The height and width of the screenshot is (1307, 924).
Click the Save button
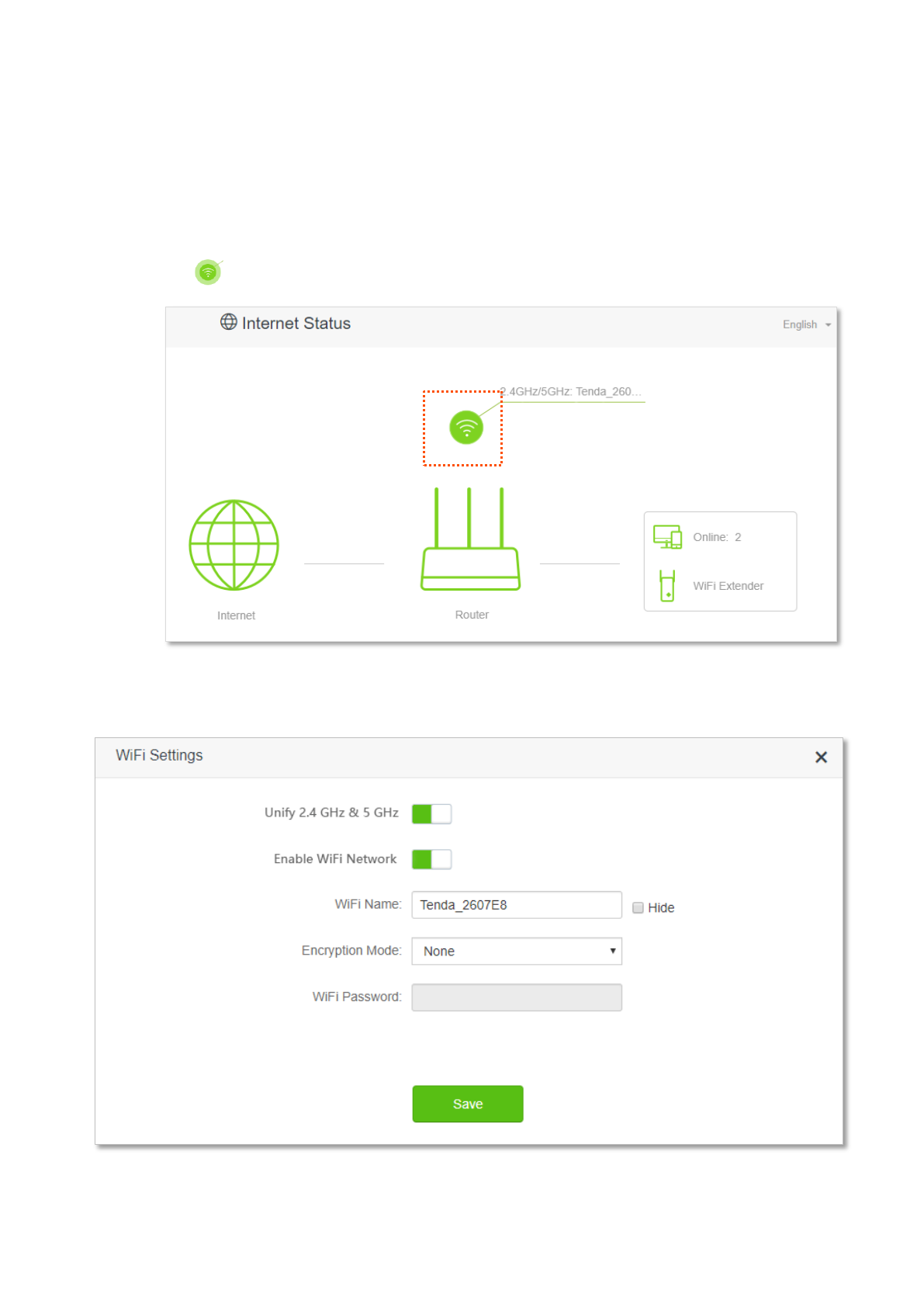click(x=468, y=1104)
